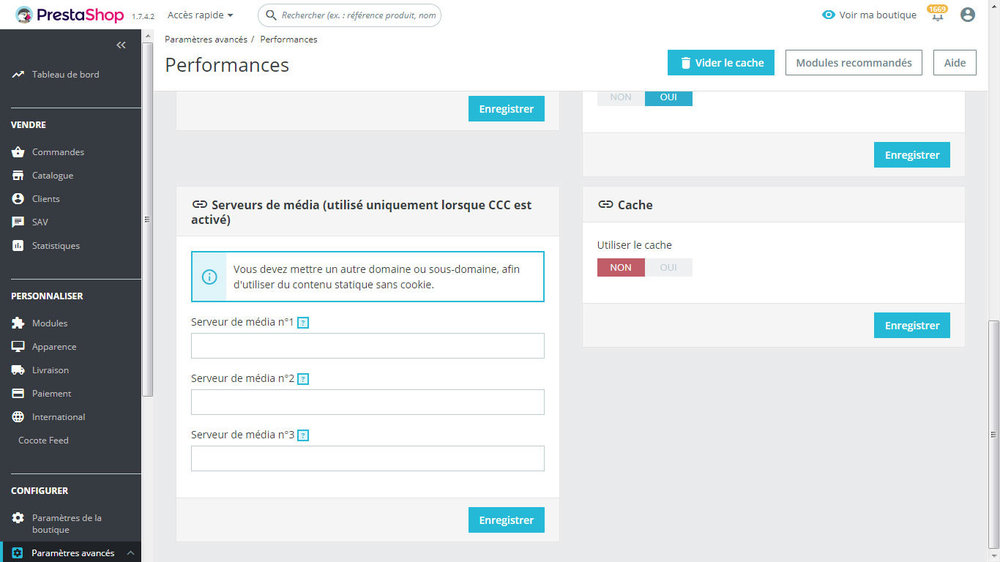Click the Performances breadcrumb item
This screenshot has height=562, width=1000.
coord(288,40)
